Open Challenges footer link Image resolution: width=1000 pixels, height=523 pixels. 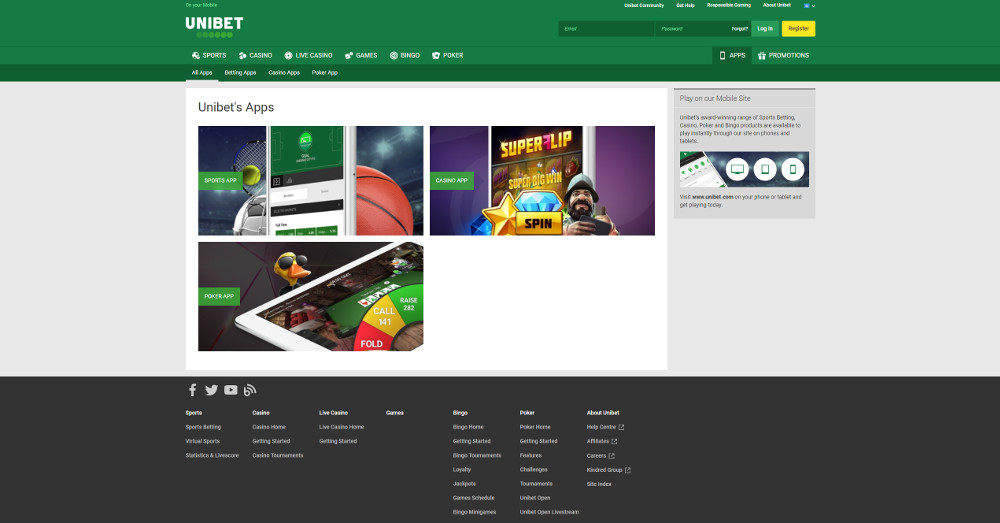[x=534, y=469]
